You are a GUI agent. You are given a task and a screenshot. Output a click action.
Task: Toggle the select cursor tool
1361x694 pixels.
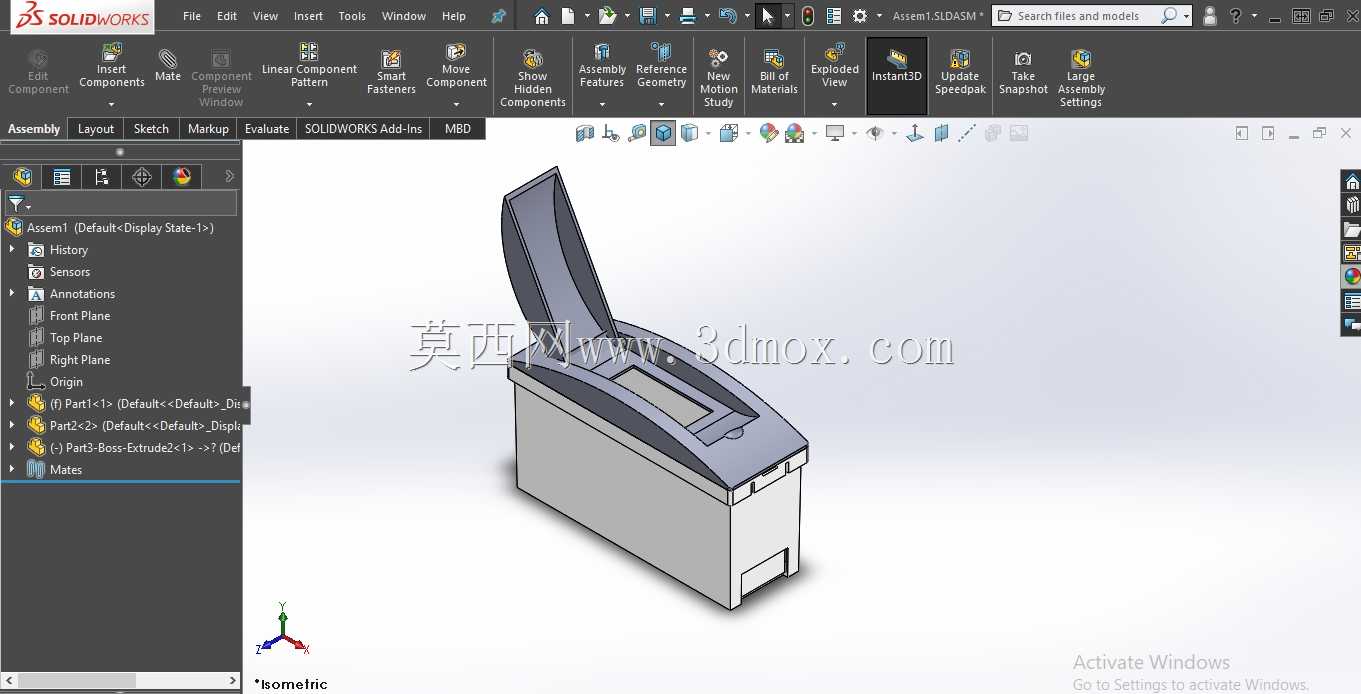[x=768, y=16]
